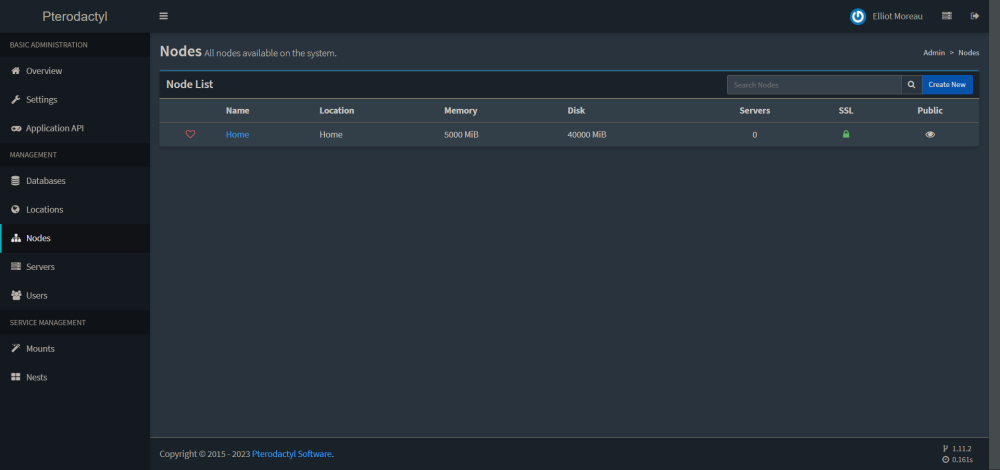Click the heartbeat status heart icon
The image size is (1000, 470).
[x=190, y=134]
